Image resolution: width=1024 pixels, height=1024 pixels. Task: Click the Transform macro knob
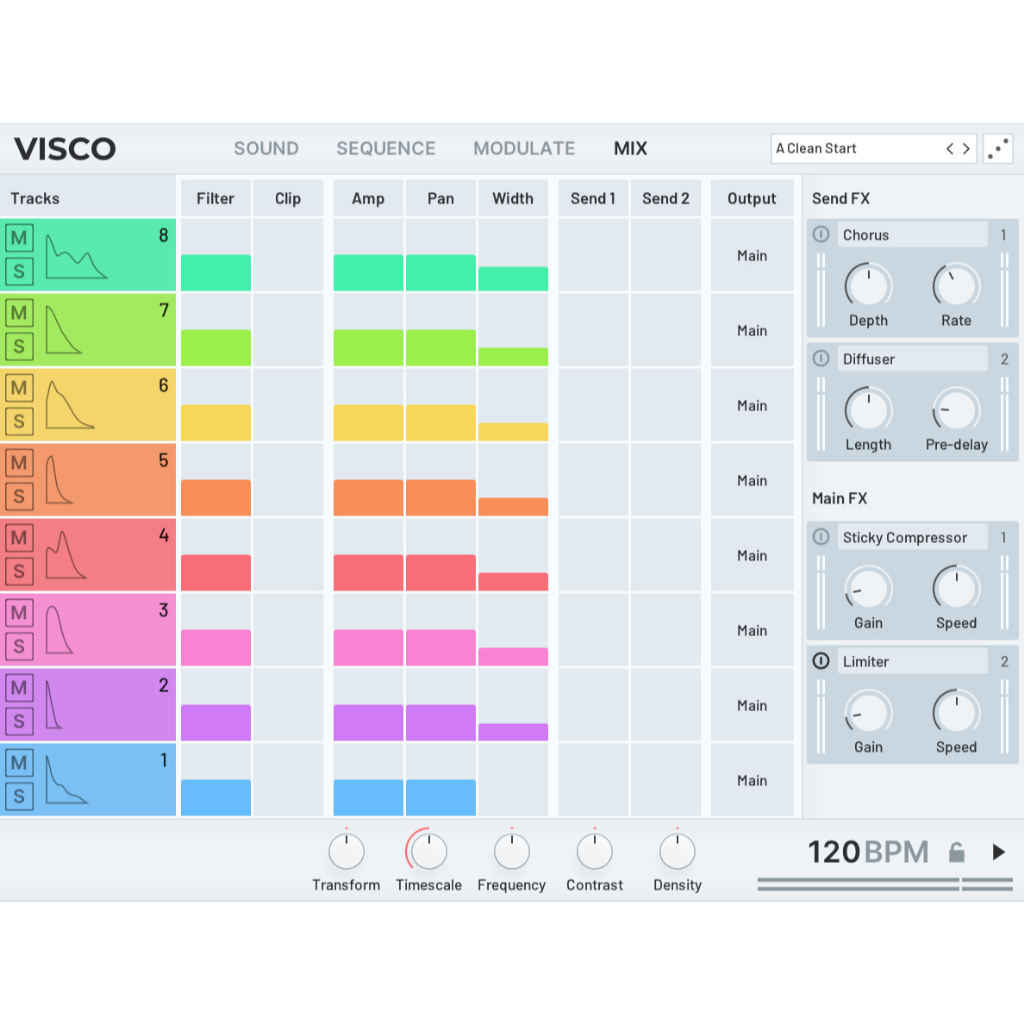346,852
